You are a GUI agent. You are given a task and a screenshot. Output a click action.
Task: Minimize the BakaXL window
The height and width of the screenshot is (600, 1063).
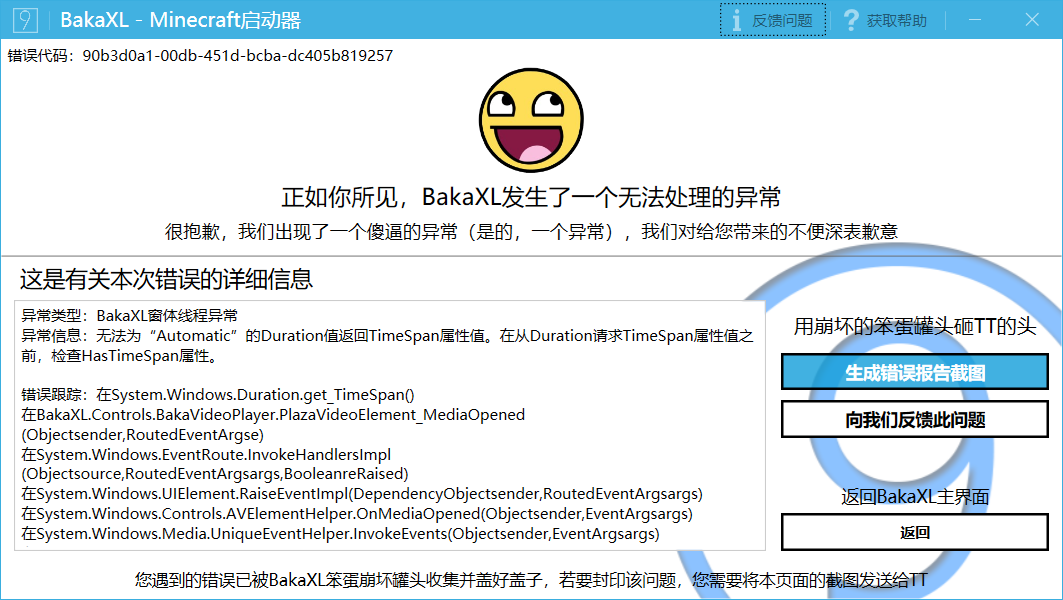point(975,20)
